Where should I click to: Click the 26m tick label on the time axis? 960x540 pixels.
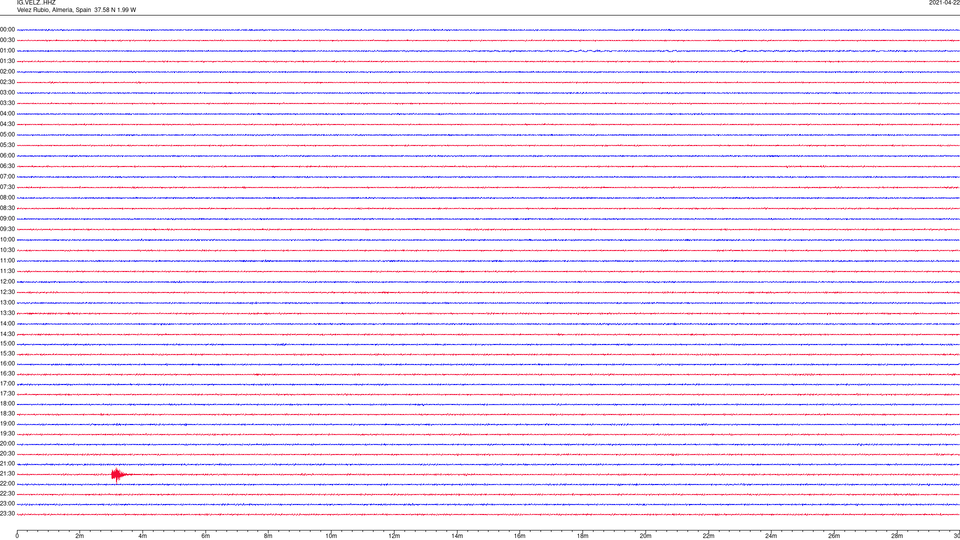tap(834, 536)
